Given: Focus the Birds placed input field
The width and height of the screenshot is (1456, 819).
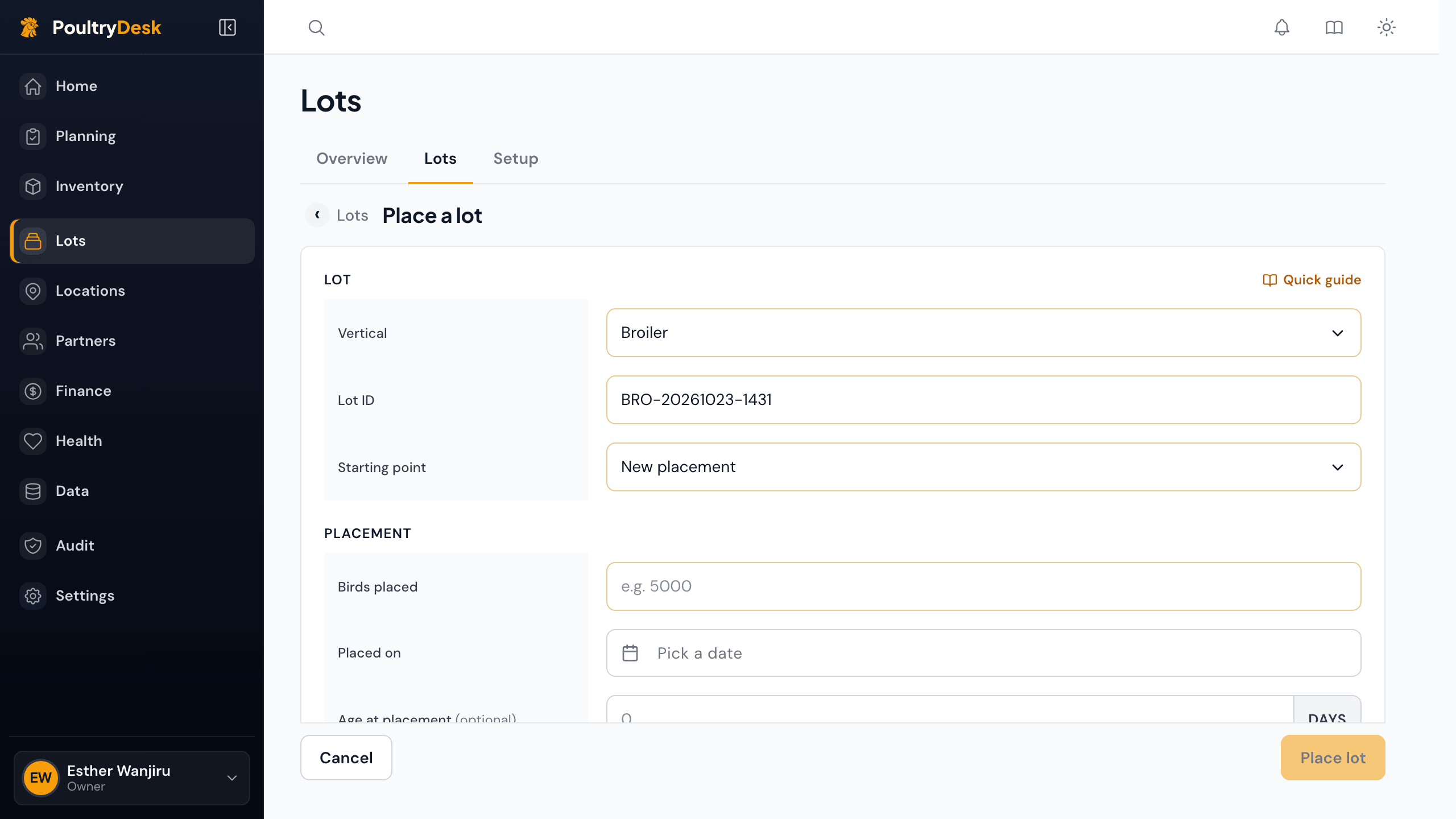Looking at the screenshot, I should (x=983, y=586).
